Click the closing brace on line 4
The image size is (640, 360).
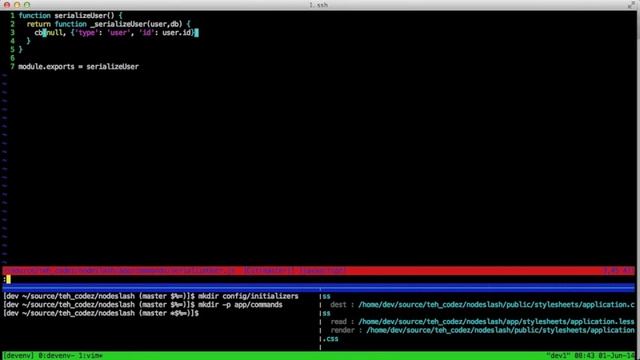point(29,41)
